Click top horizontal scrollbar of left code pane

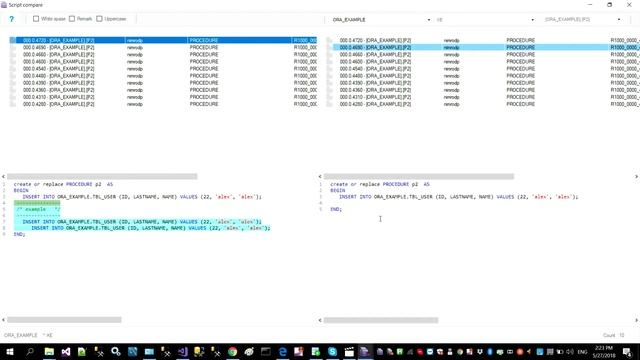(x=102, y=176)
